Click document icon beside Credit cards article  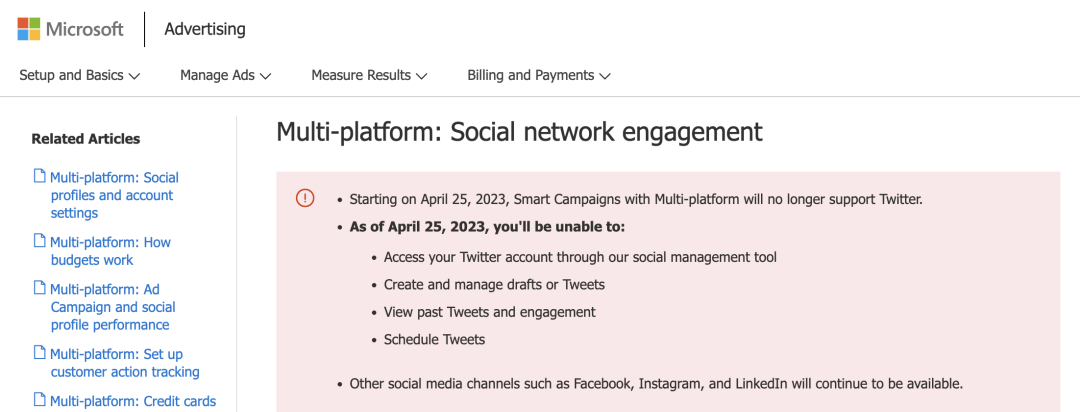coord(40,400)
